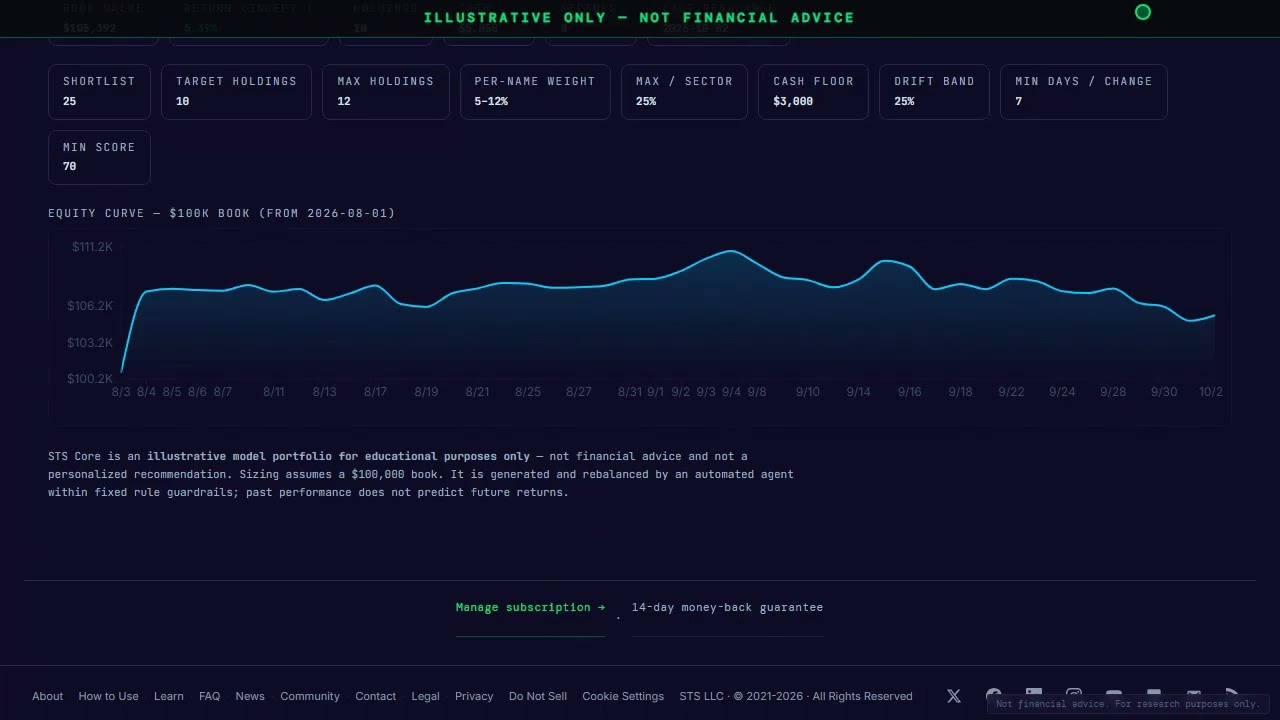
Task: Click the Max Holdings 12 card
Action: 386,92
